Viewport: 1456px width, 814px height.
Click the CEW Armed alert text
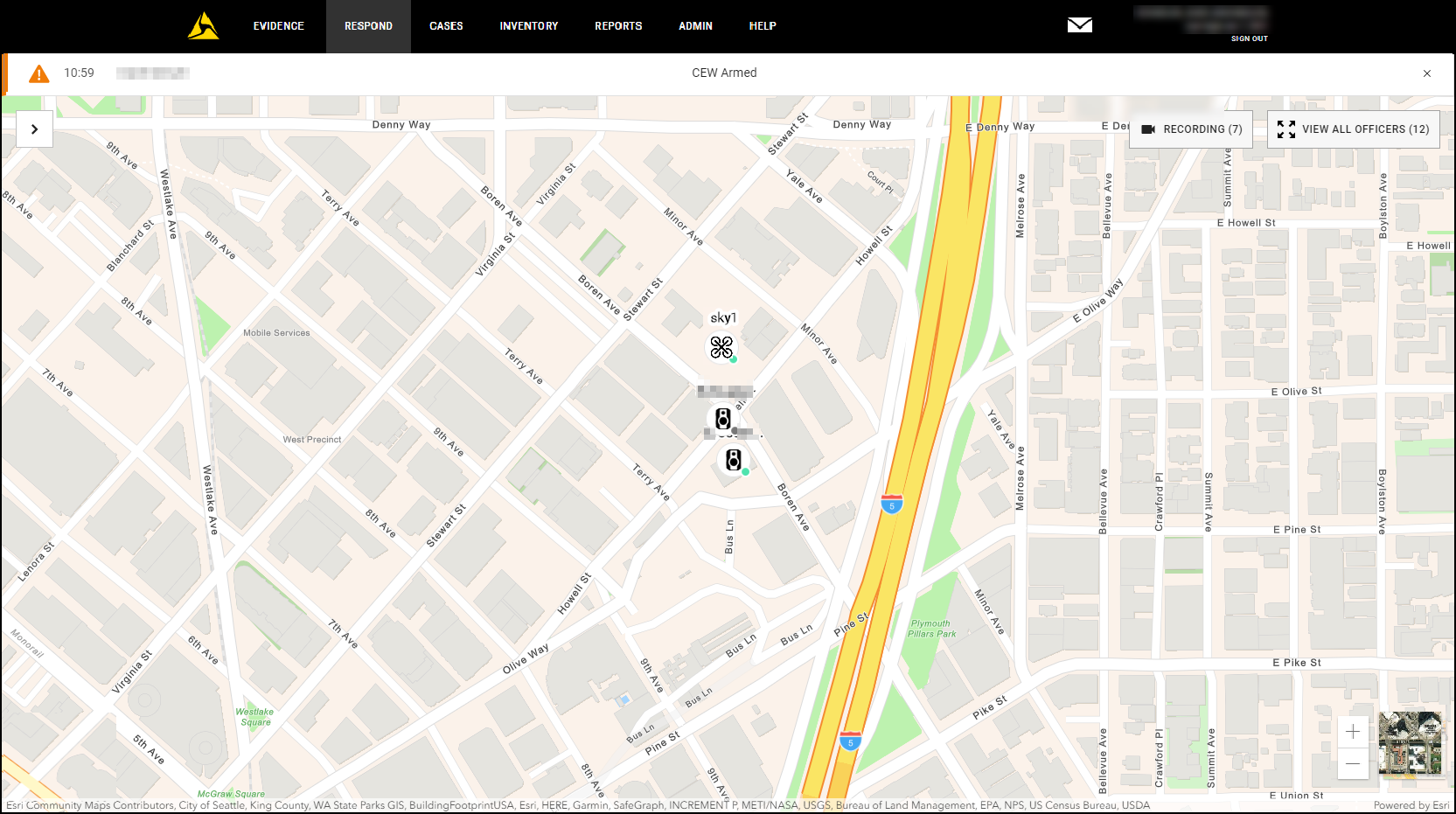[724, 73]
